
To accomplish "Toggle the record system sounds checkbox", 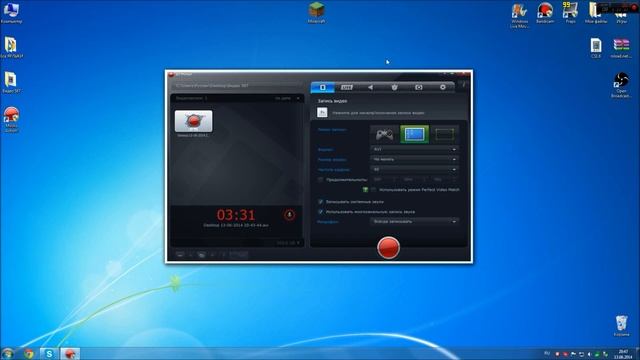I will coord(320,202).
